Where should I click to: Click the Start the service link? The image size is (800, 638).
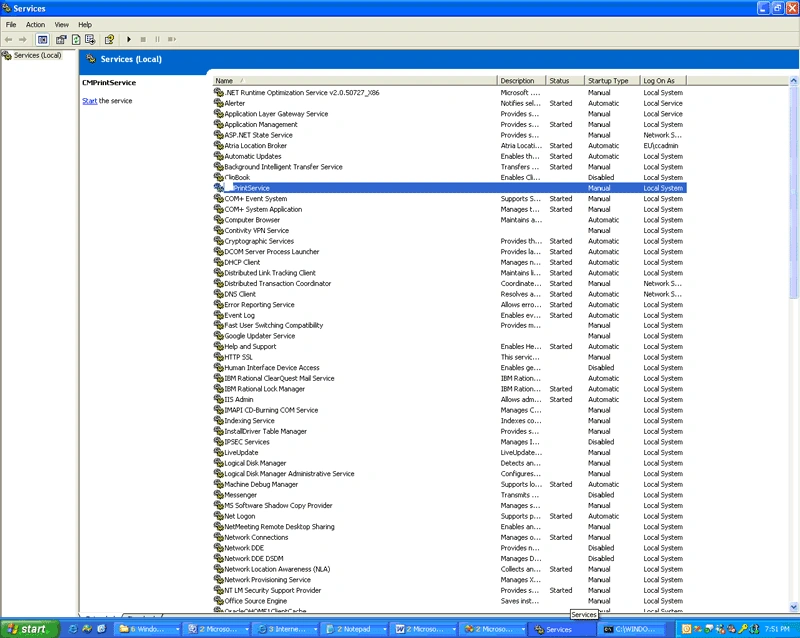pos(89,101)
